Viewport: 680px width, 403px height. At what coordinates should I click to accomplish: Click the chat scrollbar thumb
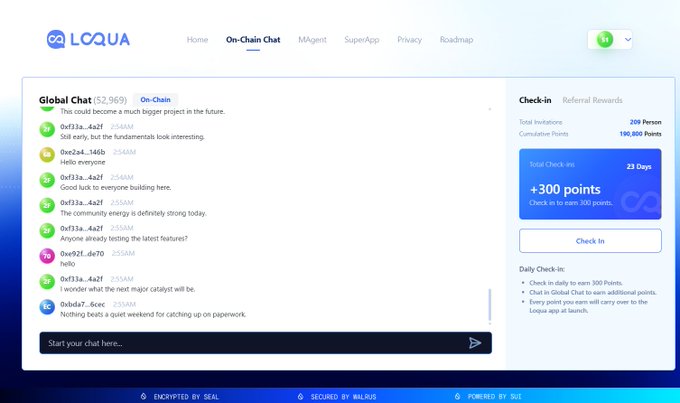click(490, 305)
